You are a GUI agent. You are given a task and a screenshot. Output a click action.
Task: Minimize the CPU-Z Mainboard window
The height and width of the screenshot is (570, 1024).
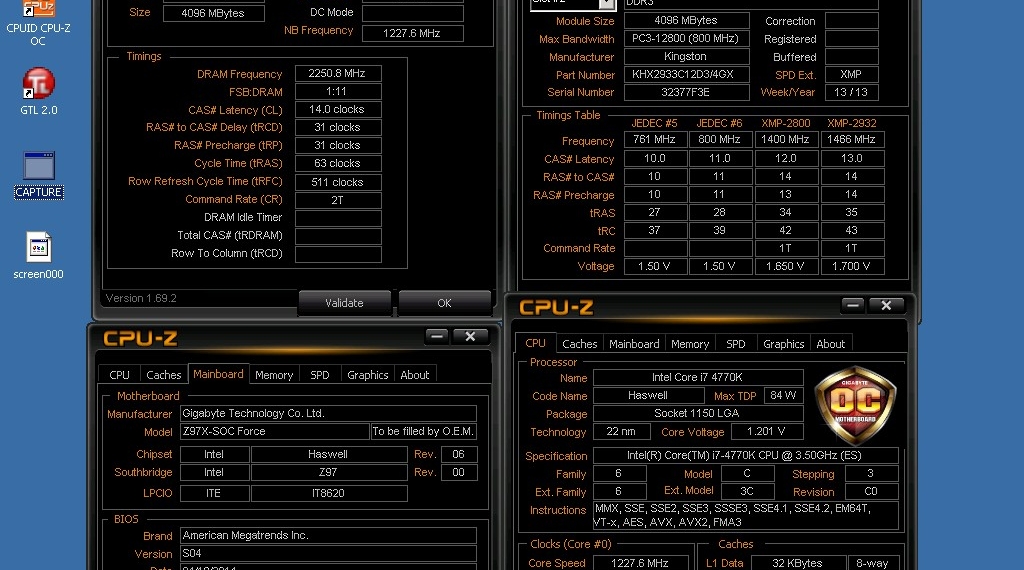pyautogui.click(x=437, y=336)
